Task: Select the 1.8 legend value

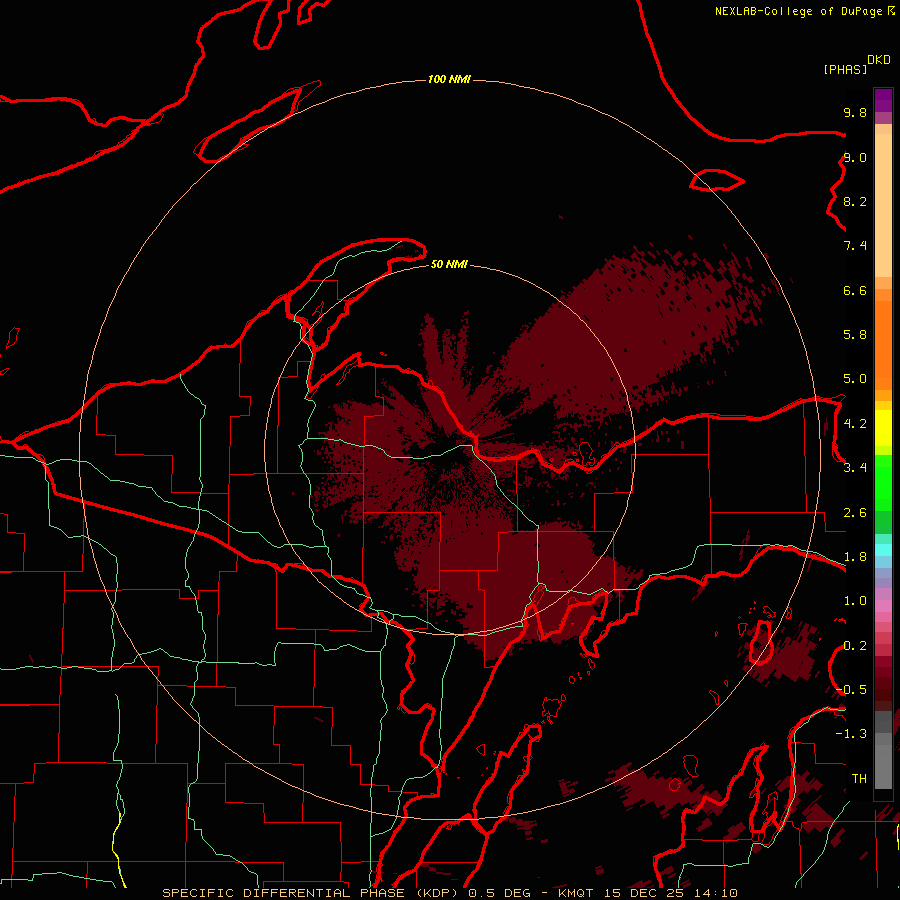Action: pos(855,557)
